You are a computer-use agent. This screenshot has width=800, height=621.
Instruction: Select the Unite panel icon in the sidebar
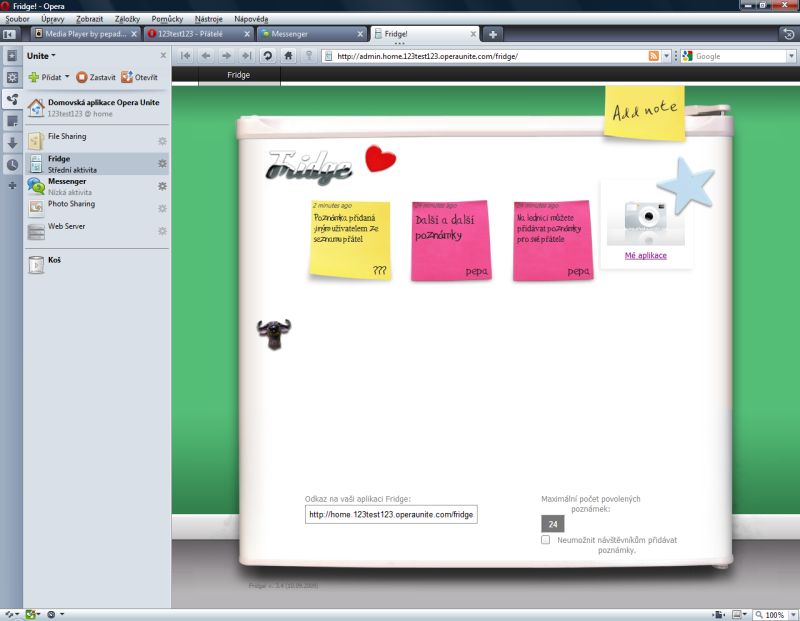(x=12, y=99)
